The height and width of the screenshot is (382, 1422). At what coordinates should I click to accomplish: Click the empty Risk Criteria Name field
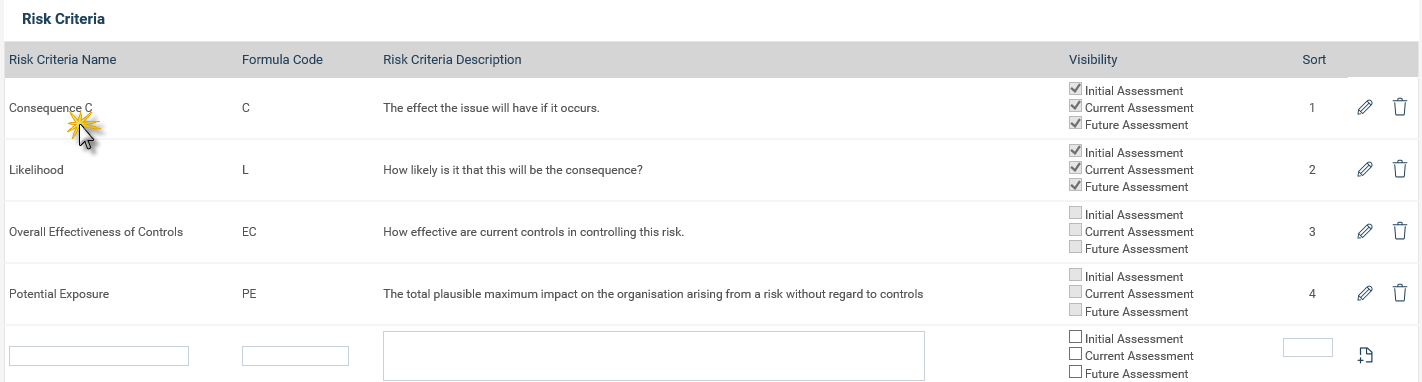99,356
